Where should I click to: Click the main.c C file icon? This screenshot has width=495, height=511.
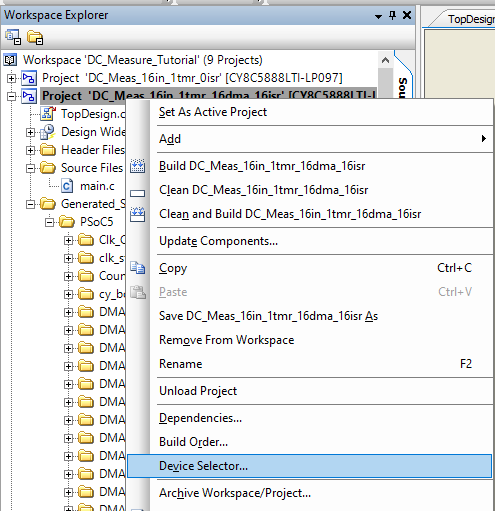(x=67, y=186)
